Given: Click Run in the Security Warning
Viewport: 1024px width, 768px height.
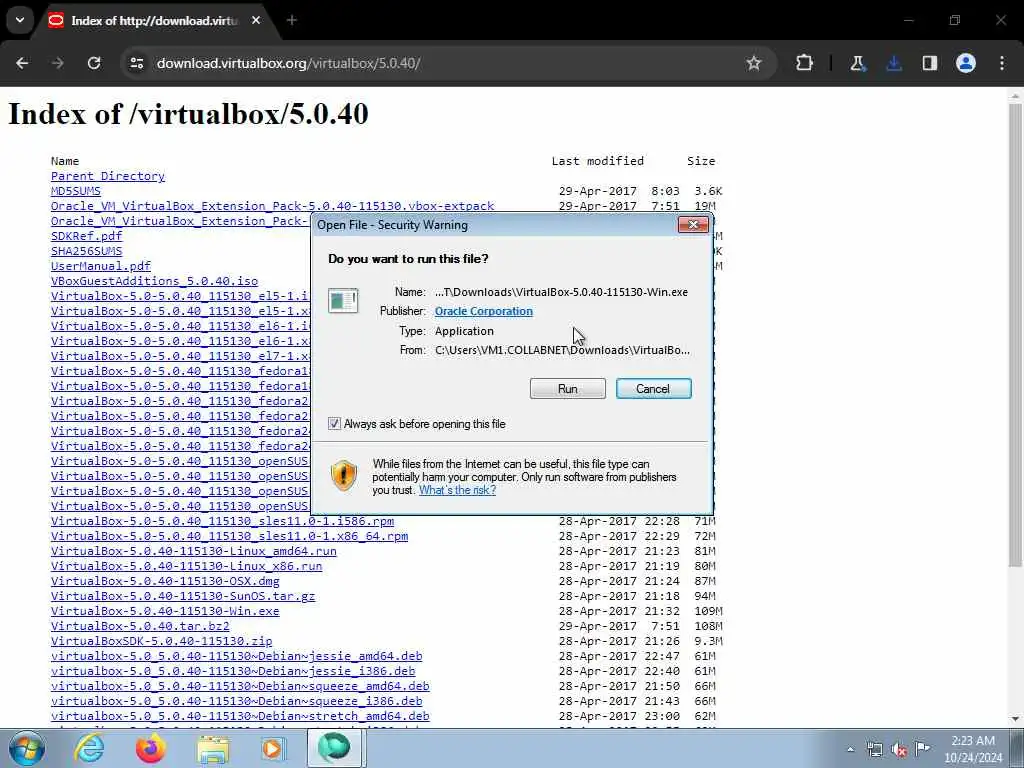Looking at the screenshot, I should (568, 389).
